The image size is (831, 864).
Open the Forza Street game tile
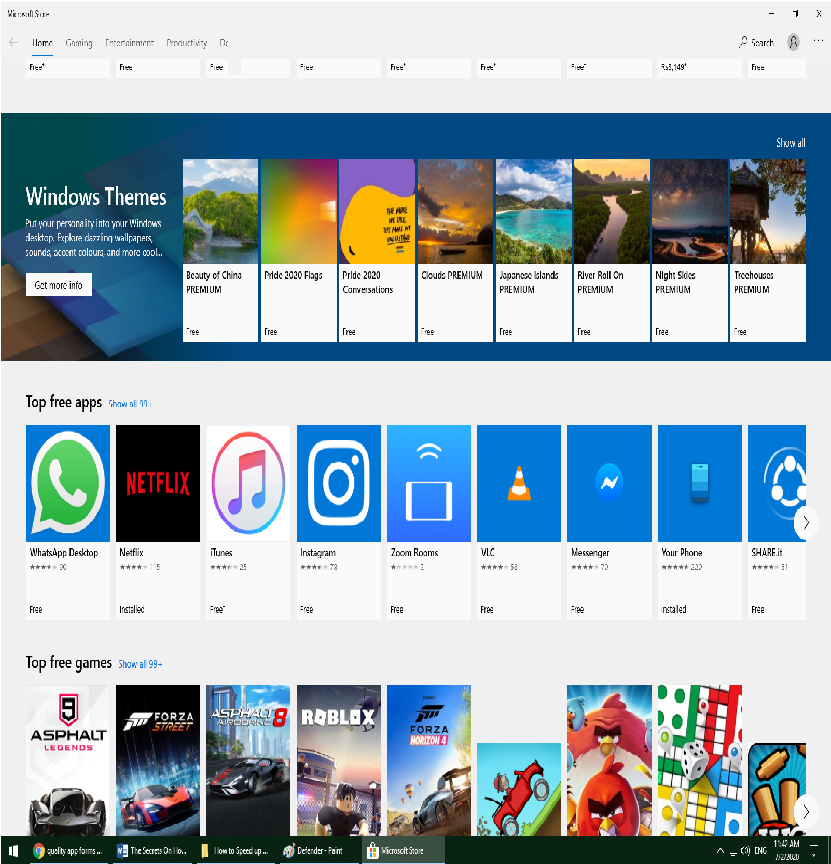pos(158,760)
